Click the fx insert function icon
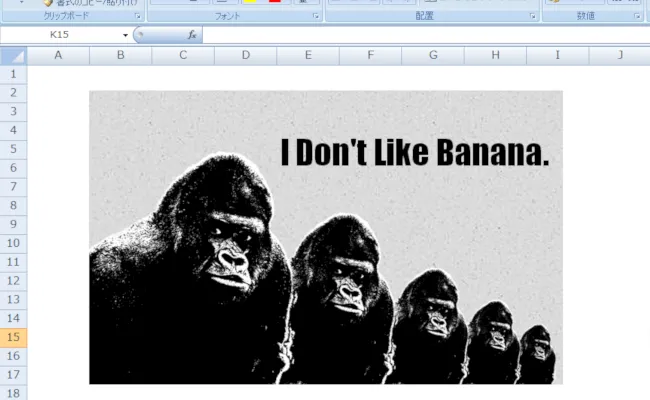The image size is (650, 400). click(x=191, y=35)
